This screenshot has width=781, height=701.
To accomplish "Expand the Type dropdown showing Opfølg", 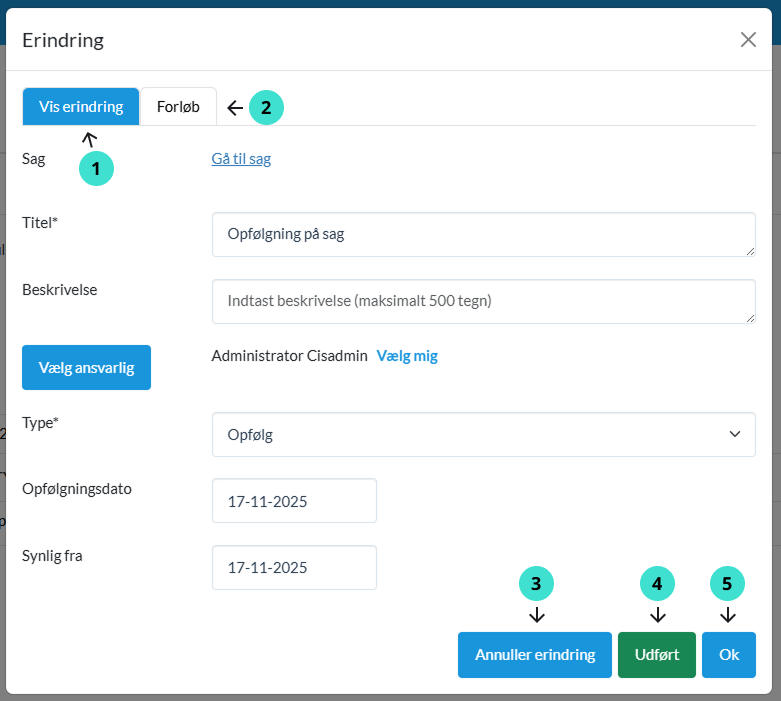I will 483,435.
